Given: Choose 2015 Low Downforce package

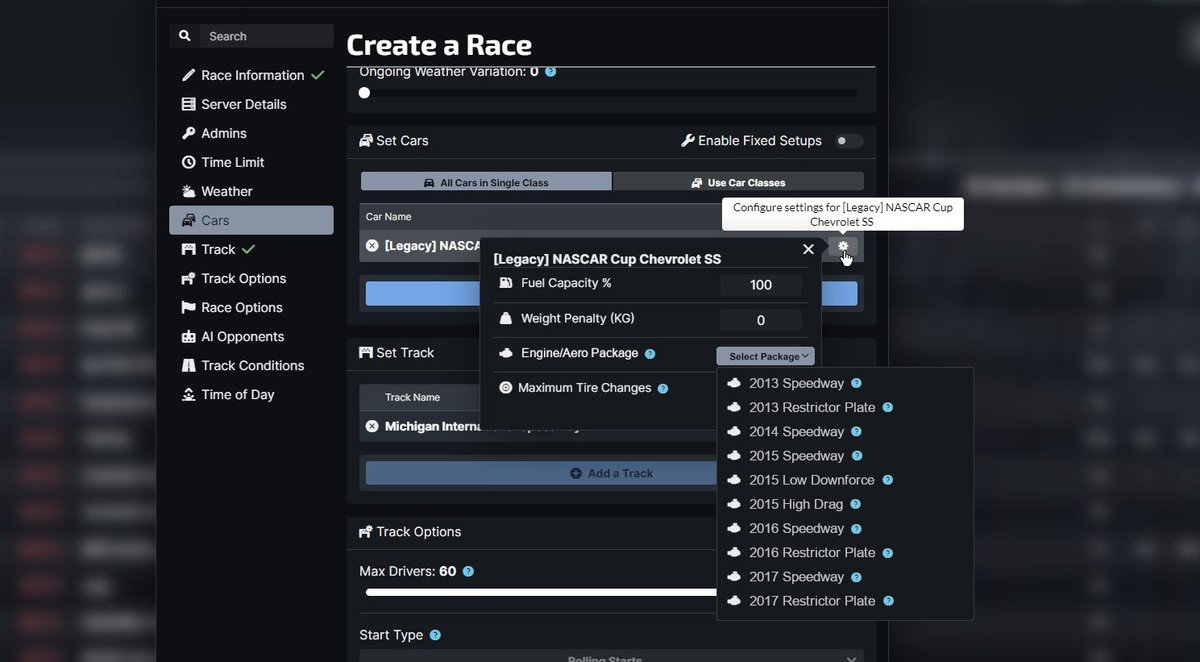Looking at the screenshot, I should tap(812, 480).
